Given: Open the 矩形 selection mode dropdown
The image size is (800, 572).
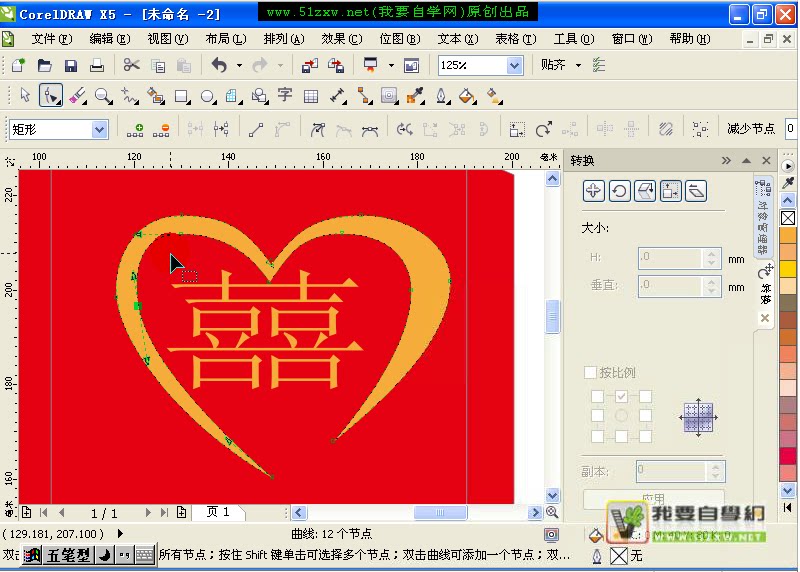Looking at the screenshot, I should 99,130.
